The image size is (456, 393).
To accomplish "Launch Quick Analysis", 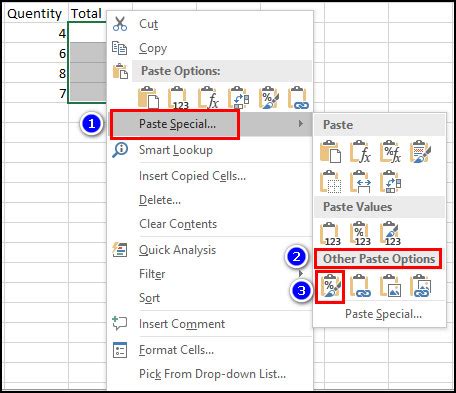I will (210, 250).
